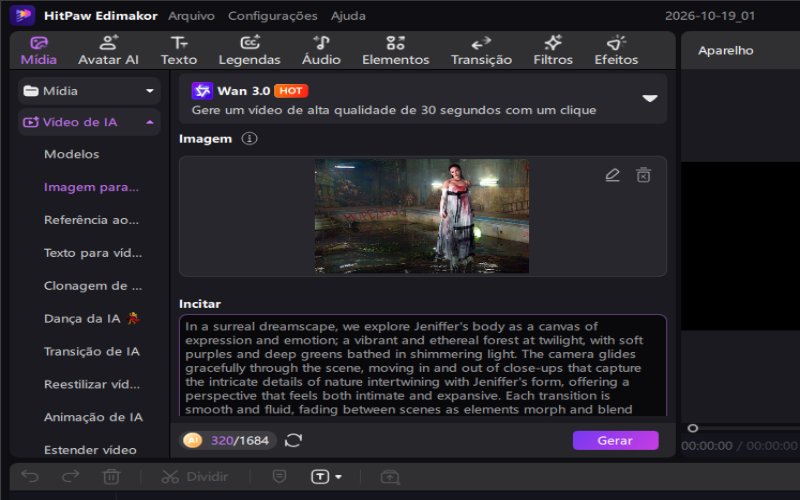Open the Avatar AI tab
This screenshot has height=500, width=800.
(108, 51)
